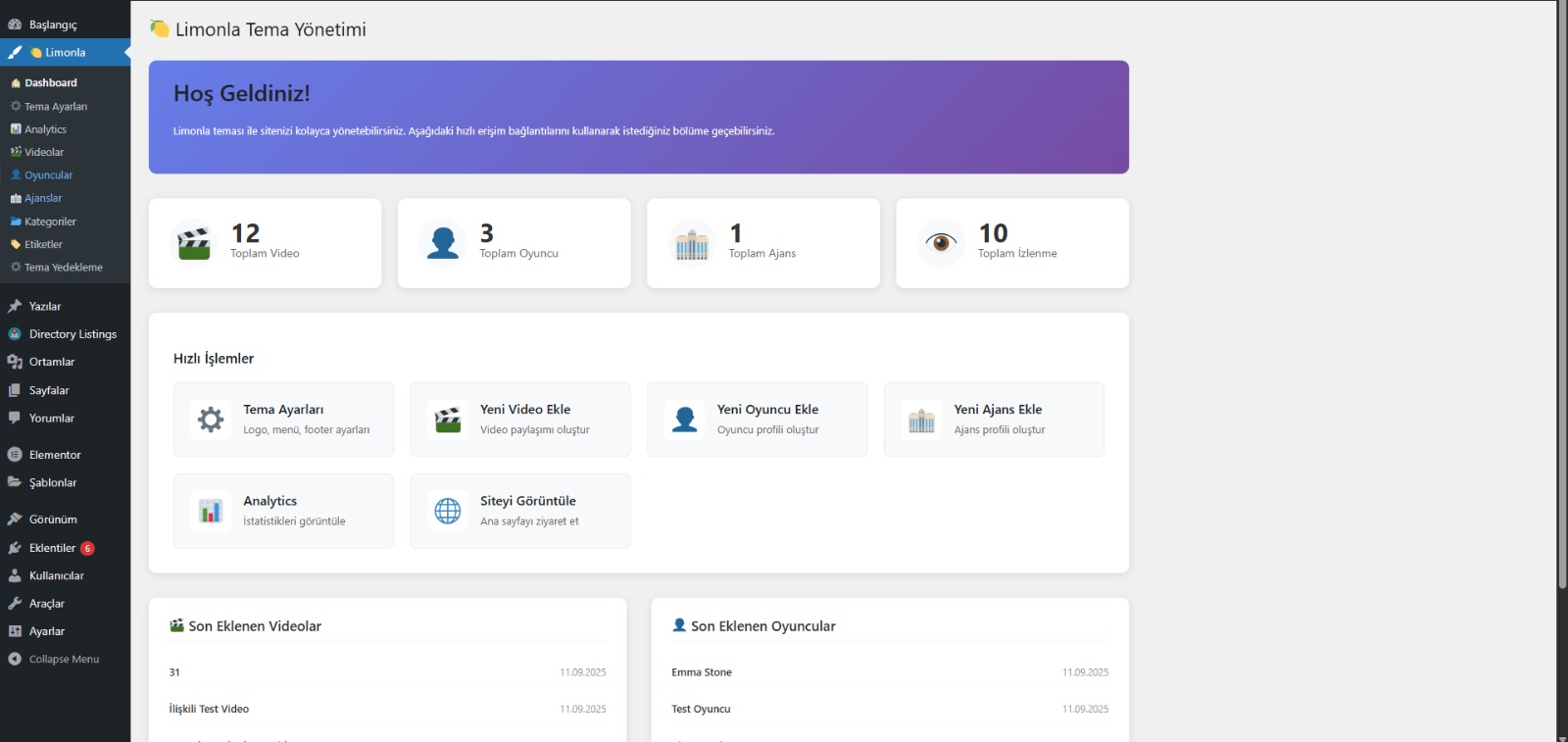Viewport: 1568px width, 742px height.
Task: Select Oyuncular from the Limonla submenu
Action: [x=48, y=175]
